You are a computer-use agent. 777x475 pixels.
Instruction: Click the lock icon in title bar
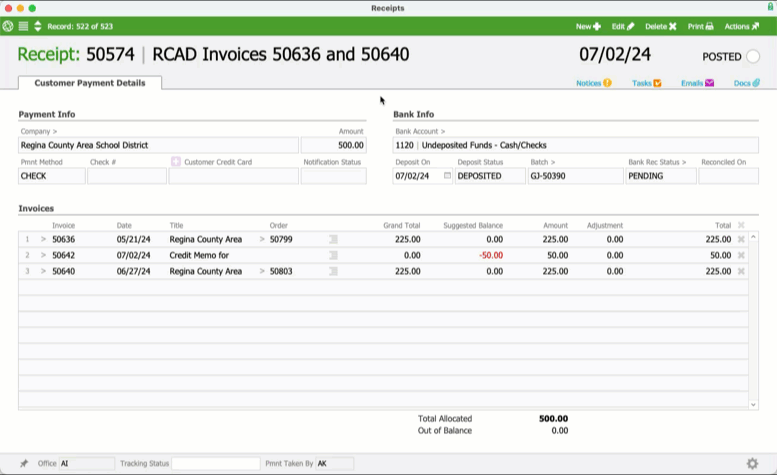click(x=771, y=7)
